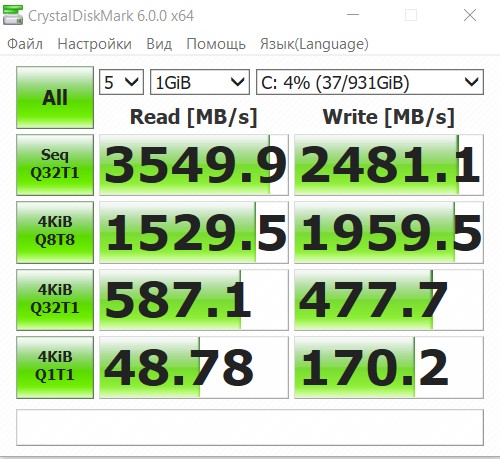Open the Файл menu
500x459 pixels.
[25, 44]
